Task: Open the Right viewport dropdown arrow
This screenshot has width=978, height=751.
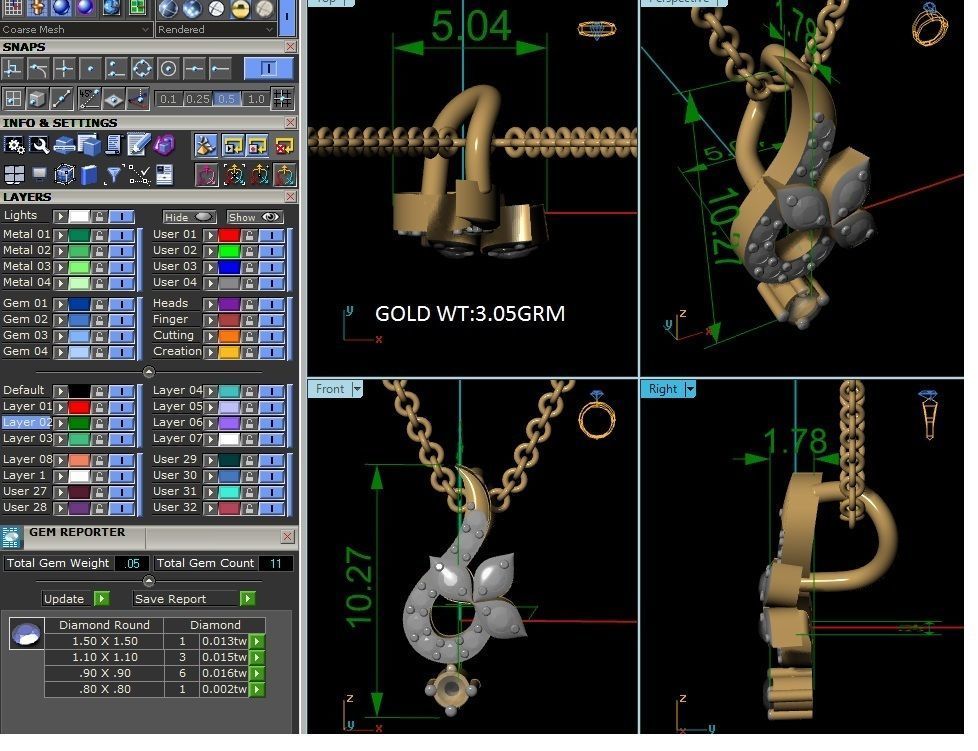Action: tap(689, 389)
